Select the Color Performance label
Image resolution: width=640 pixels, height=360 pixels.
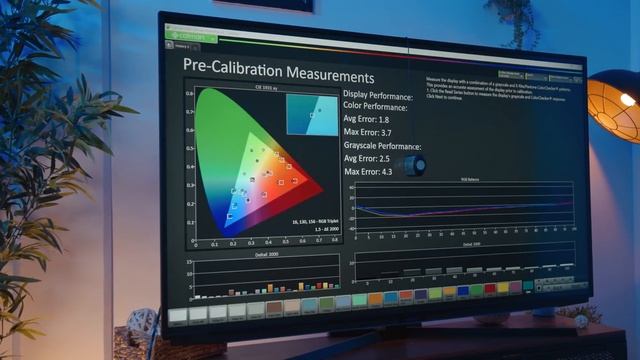(375, 107)
